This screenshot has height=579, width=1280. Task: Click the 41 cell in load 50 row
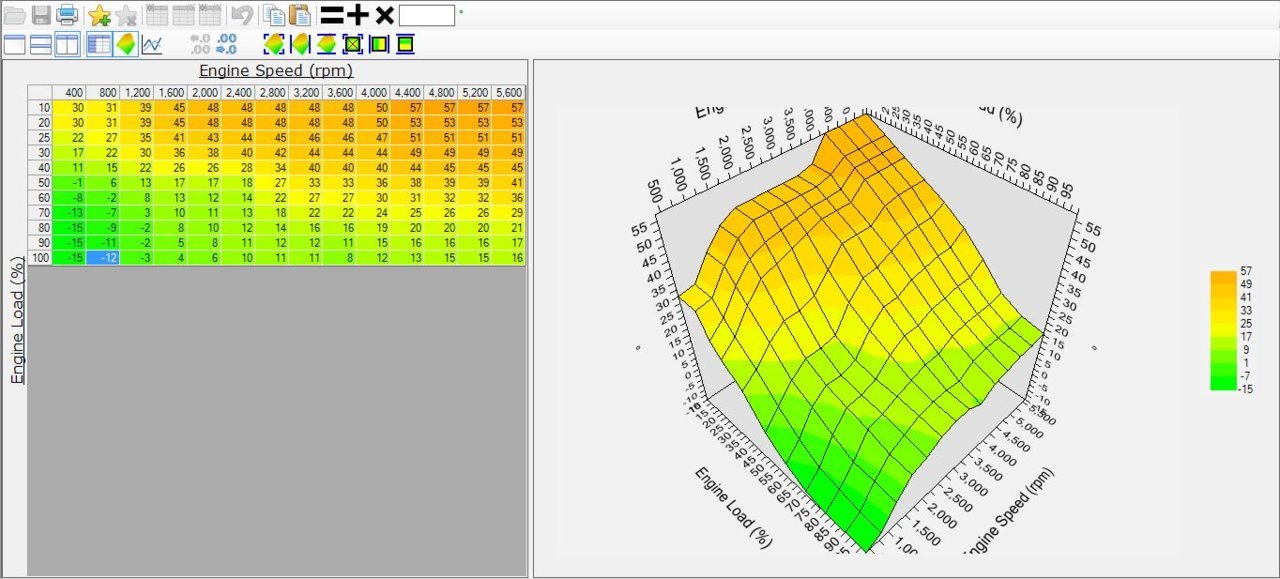(x=509, y=182)
